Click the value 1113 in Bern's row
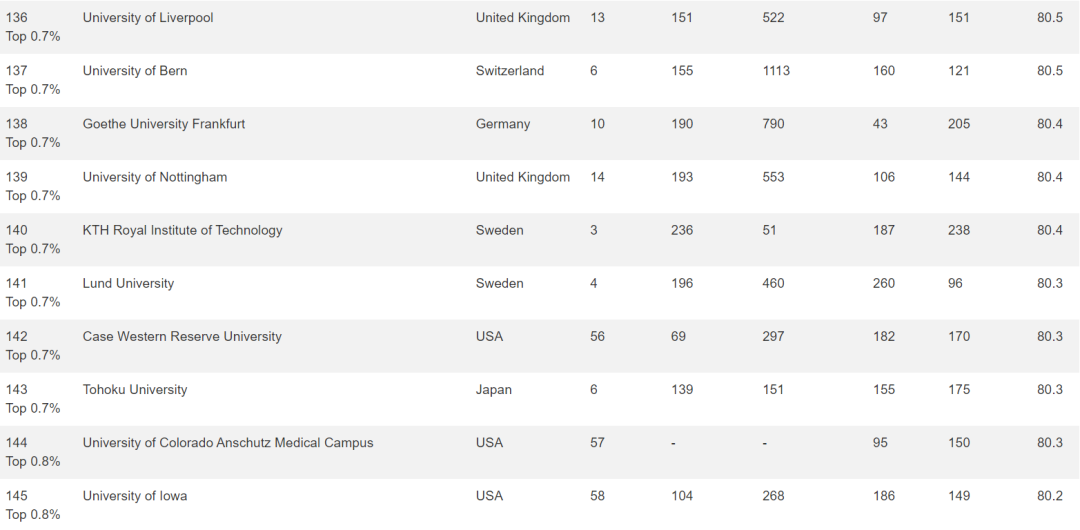1080x530 pixels. (x=776, y=71)
